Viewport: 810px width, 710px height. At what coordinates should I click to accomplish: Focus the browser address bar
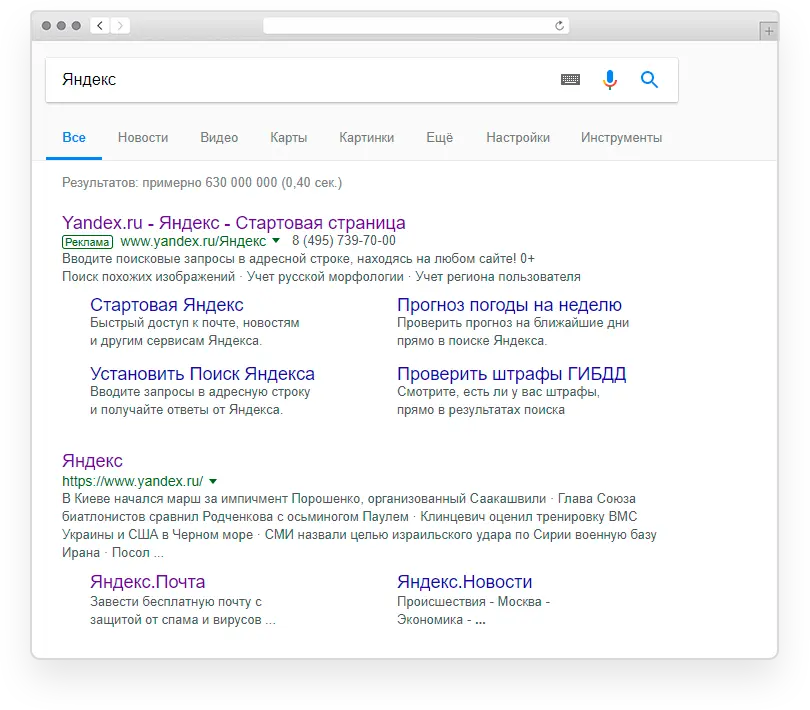(x=416, y=25)
